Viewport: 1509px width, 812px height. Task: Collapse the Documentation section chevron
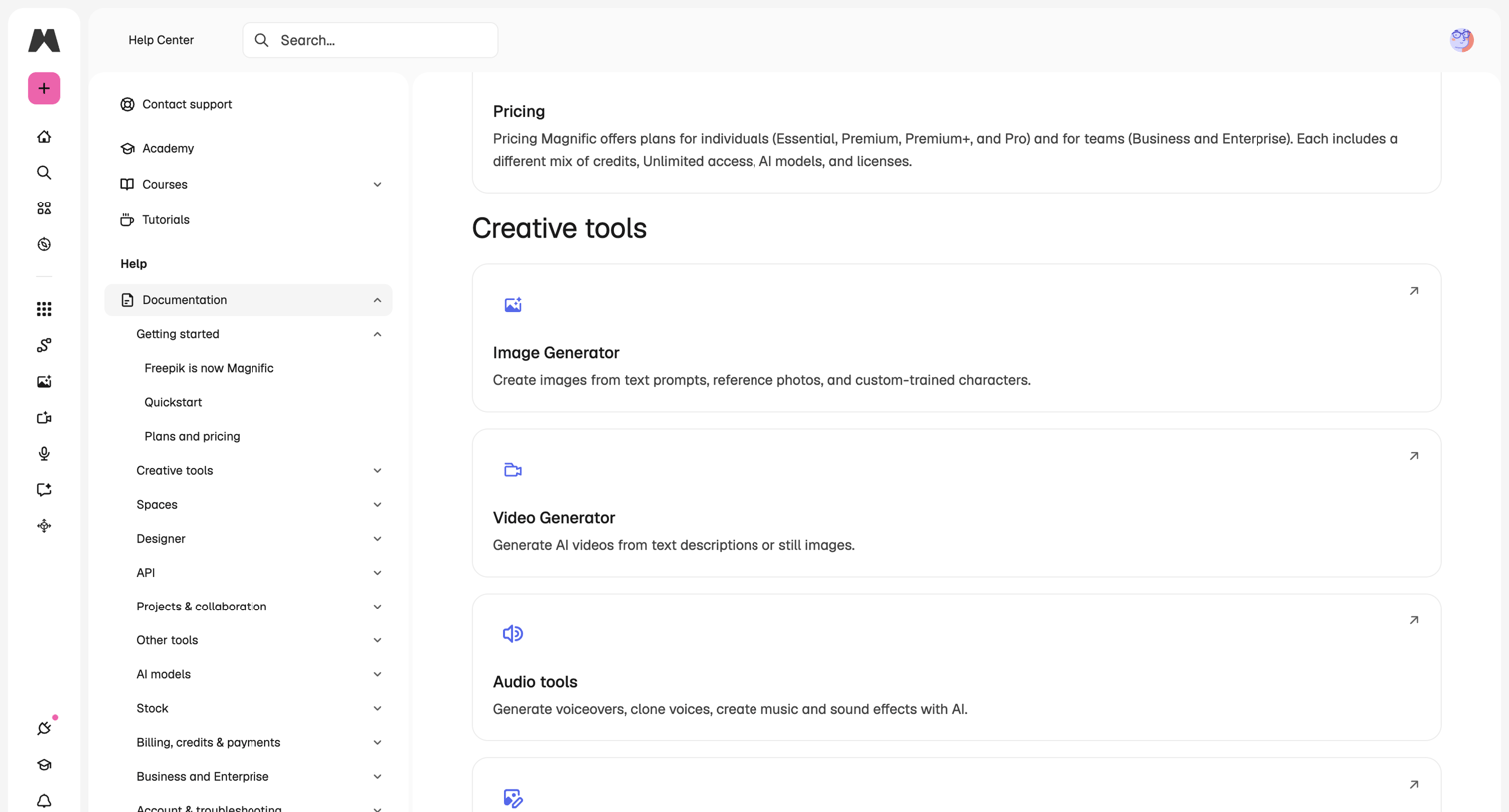[x=377, y=300]
